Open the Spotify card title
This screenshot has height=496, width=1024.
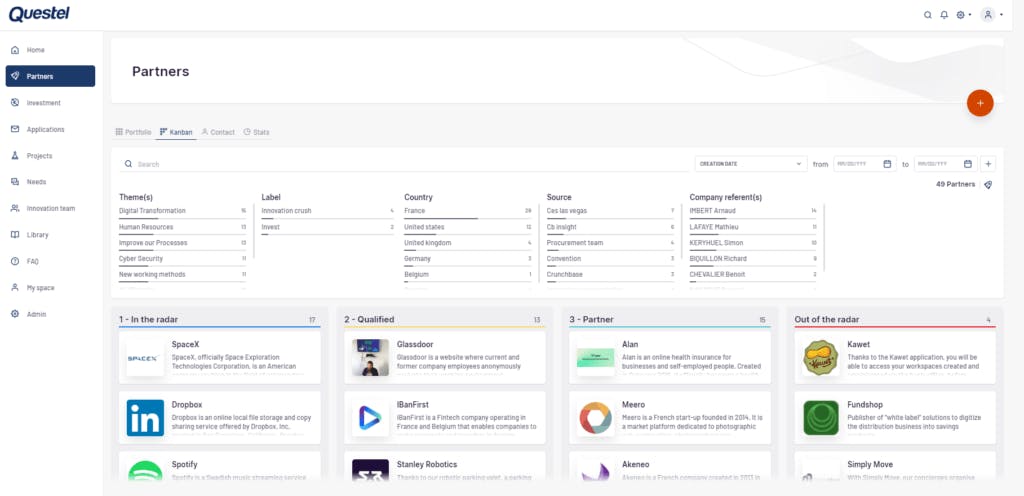click(x=184, y=465)
